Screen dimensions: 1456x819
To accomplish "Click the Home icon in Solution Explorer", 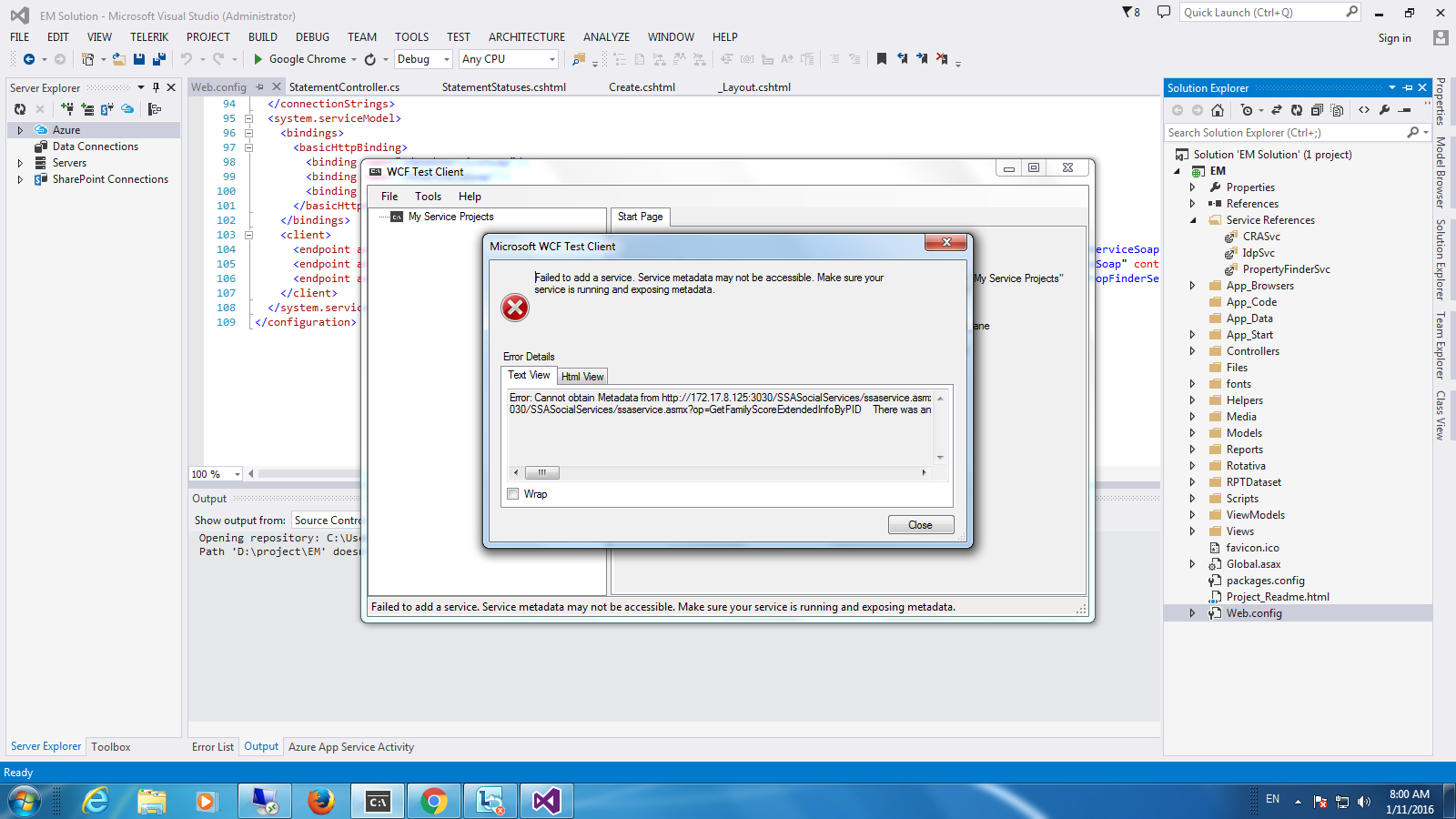I will pyautogui.click(x=1218, y=110).
